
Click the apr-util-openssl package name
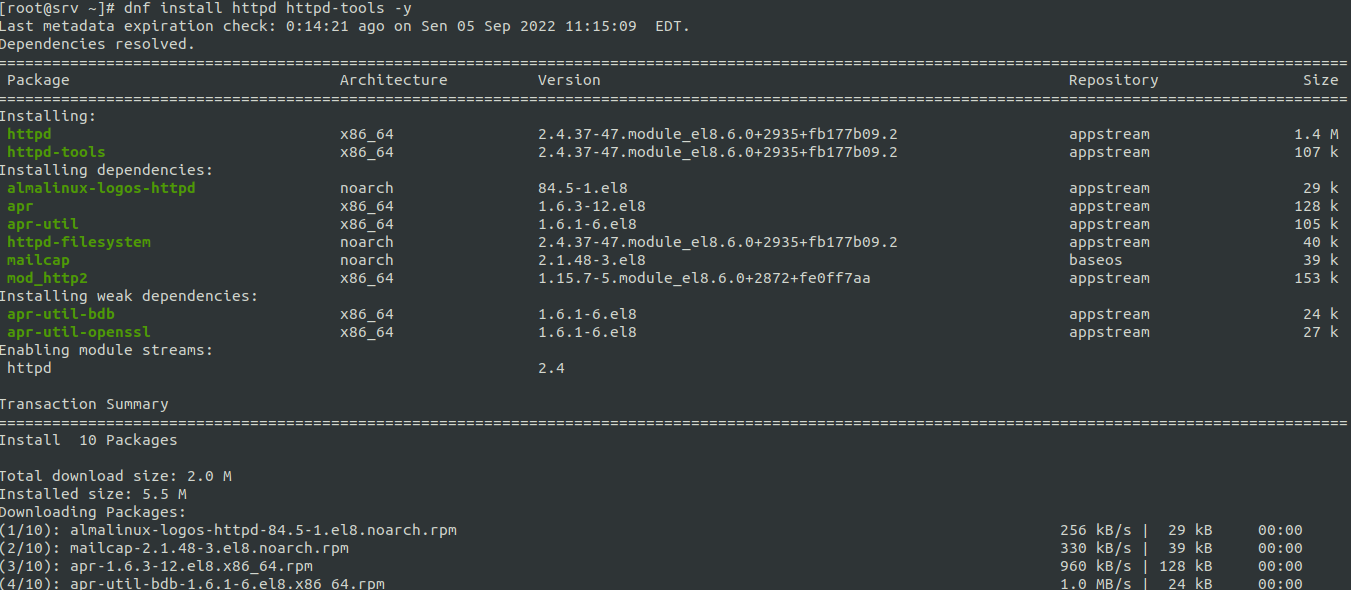79,332
